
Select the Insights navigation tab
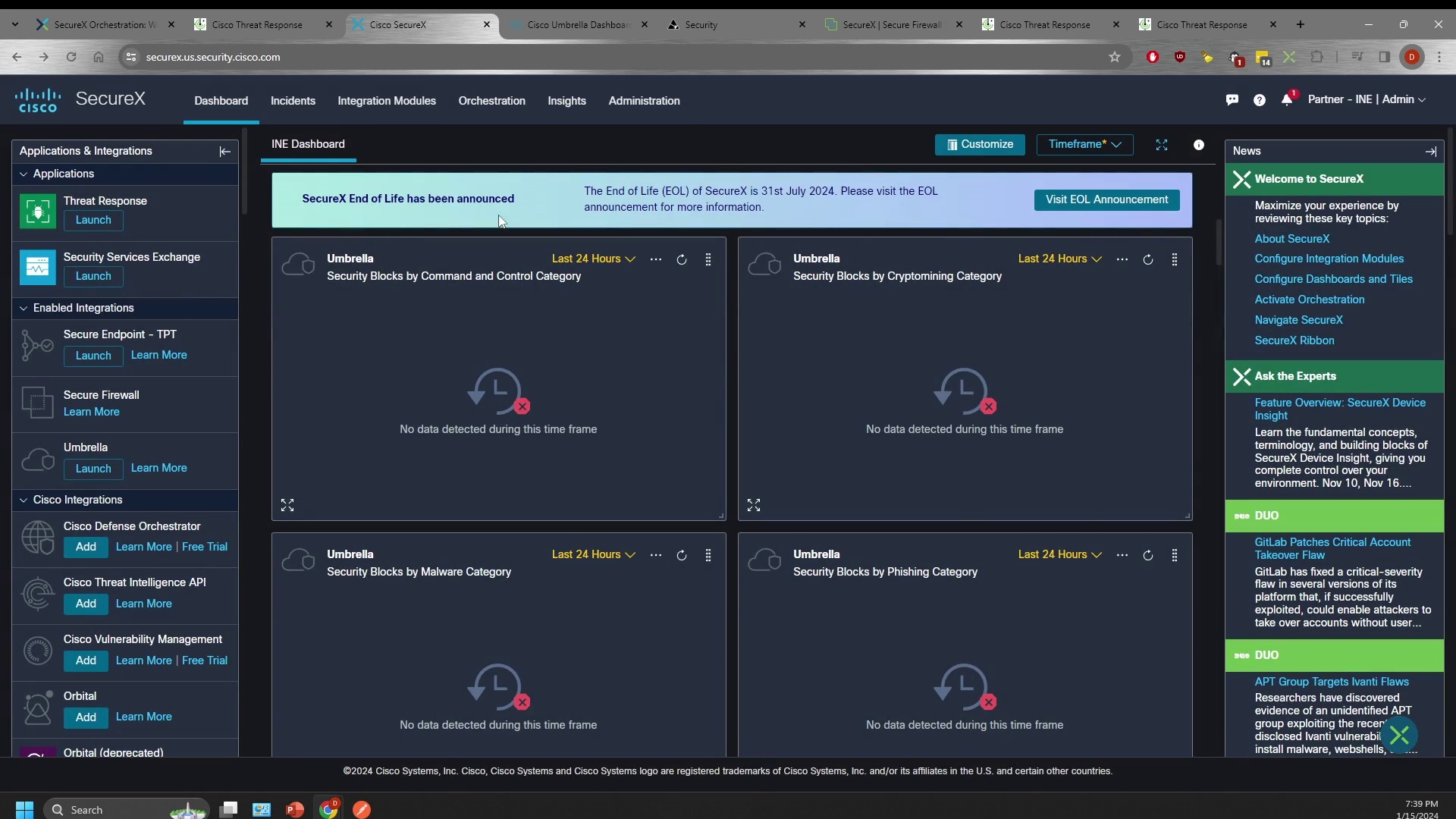click(567, 100)
